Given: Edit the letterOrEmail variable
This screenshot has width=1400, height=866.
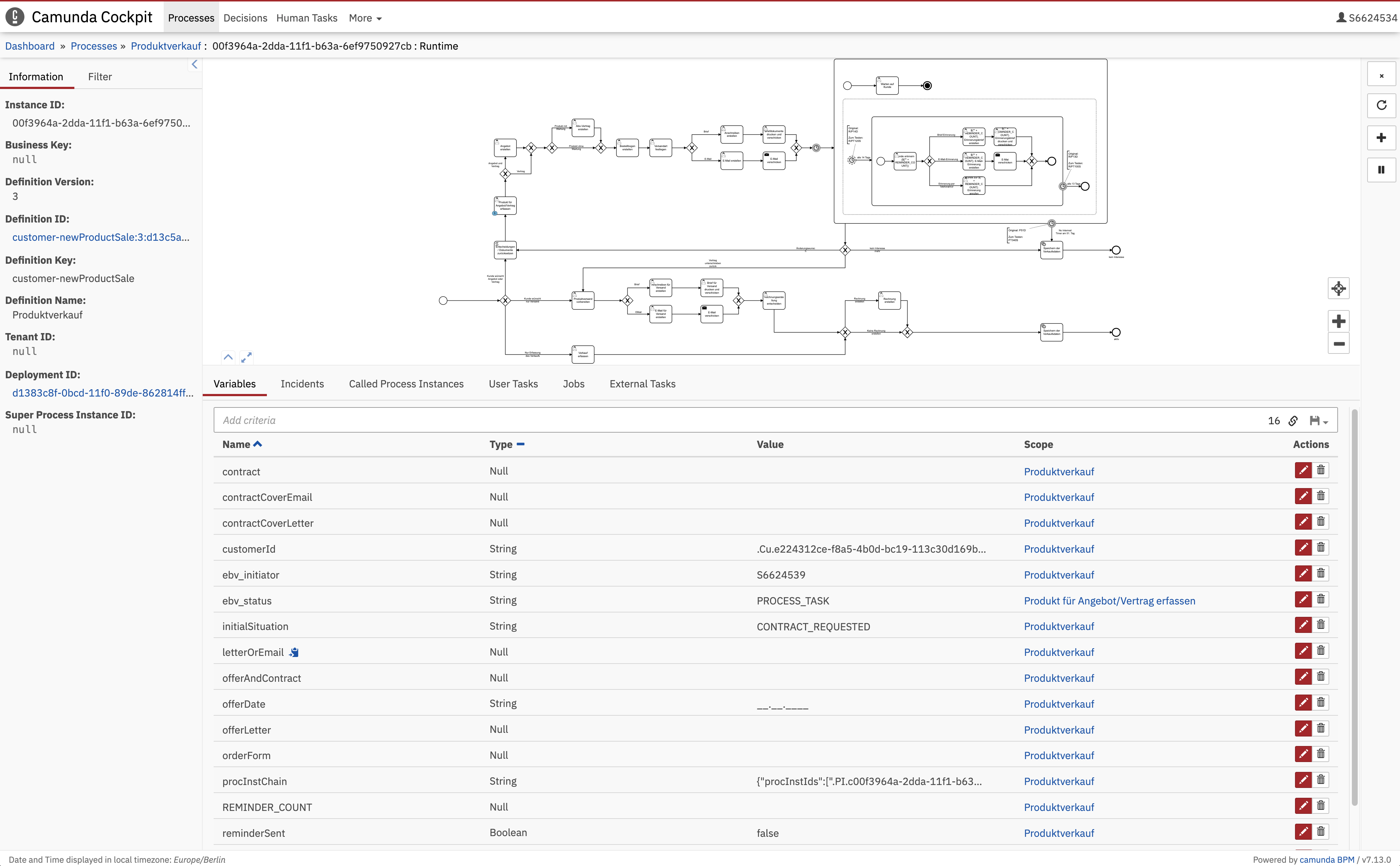Looking at the screenshot, I should (x=1303, y=651).
